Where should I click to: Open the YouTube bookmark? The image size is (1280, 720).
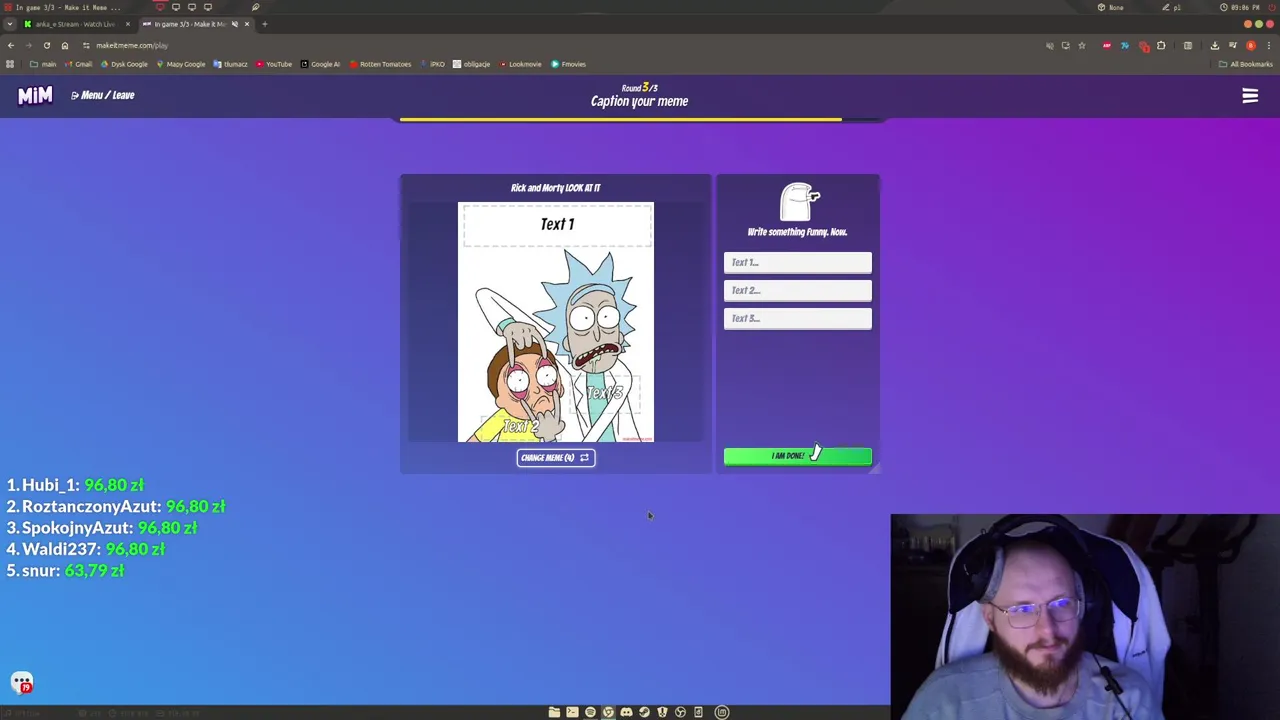(x=274, y=64)
